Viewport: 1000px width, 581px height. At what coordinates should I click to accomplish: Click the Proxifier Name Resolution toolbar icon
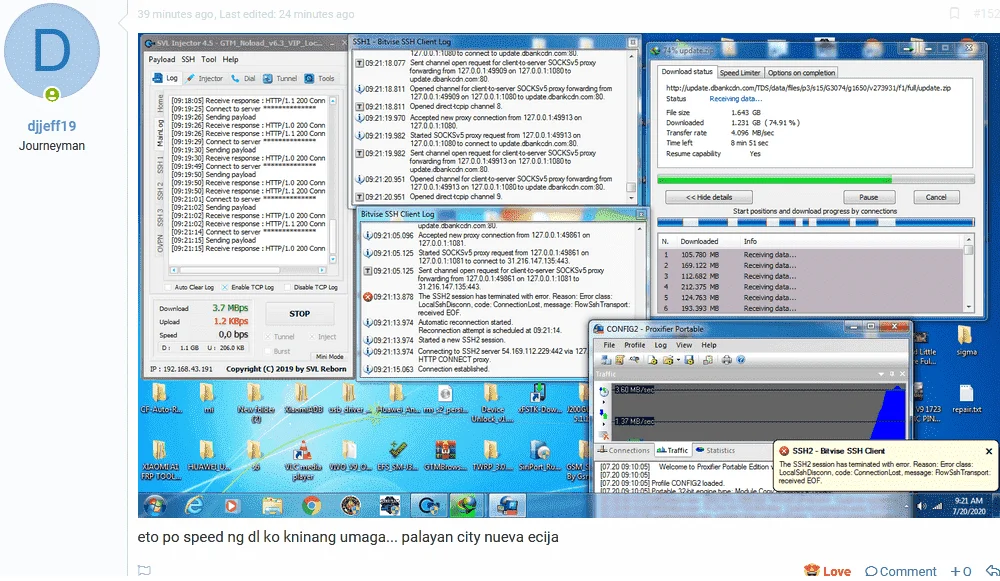tap(635, 360)
